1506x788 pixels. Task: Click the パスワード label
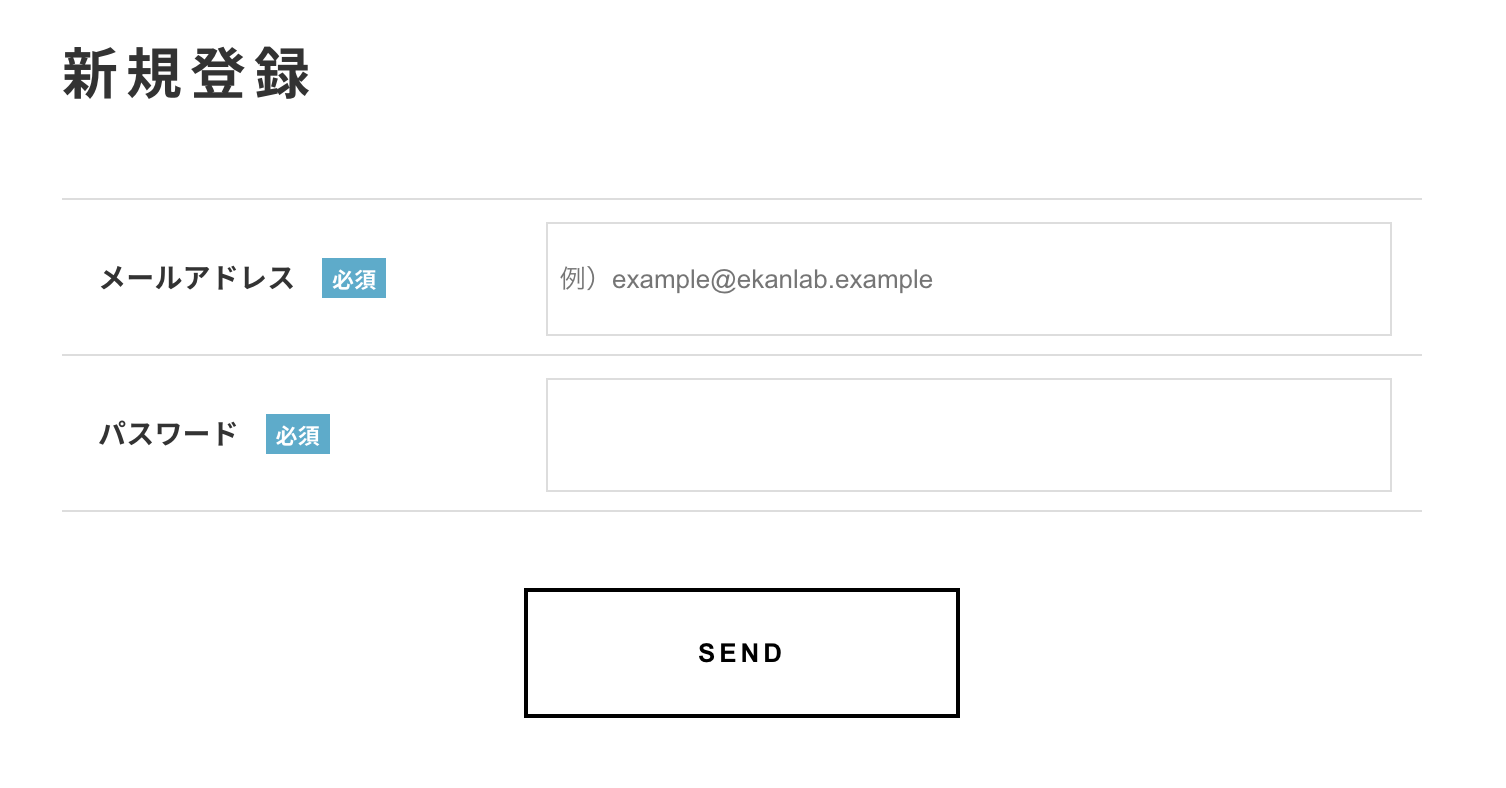[x=168, y=434]
